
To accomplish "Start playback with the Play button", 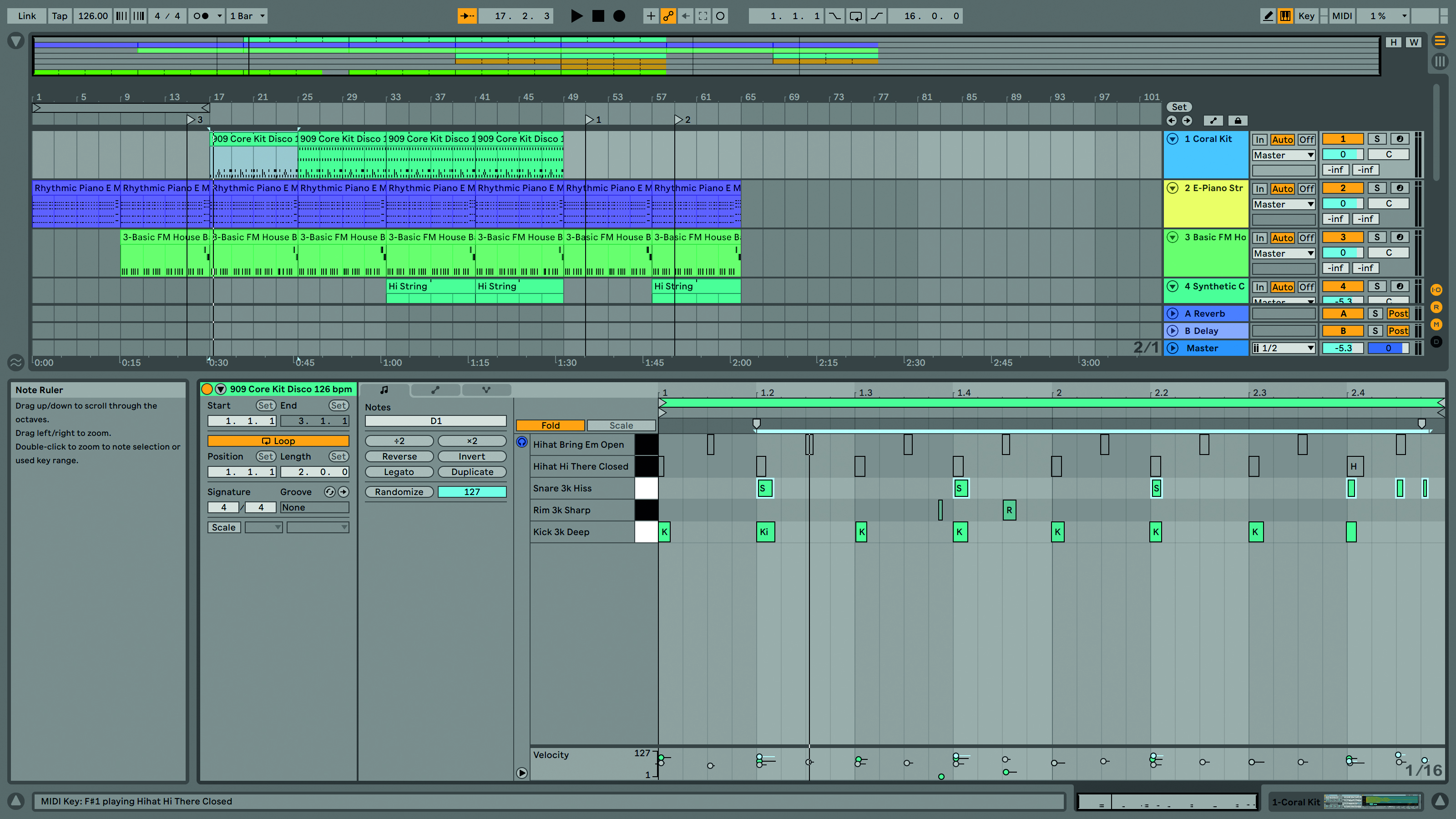I will point(576,16).
